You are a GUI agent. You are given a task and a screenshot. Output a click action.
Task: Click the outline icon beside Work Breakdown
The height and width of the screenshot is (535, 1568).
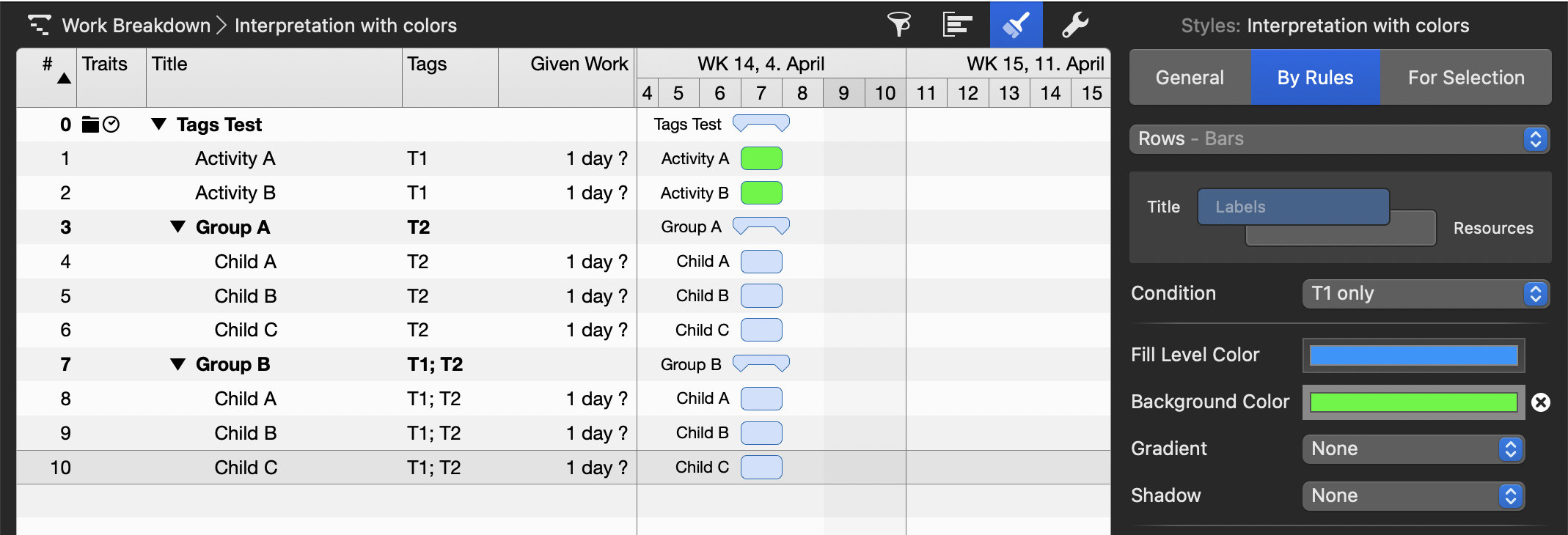(39, 25)
